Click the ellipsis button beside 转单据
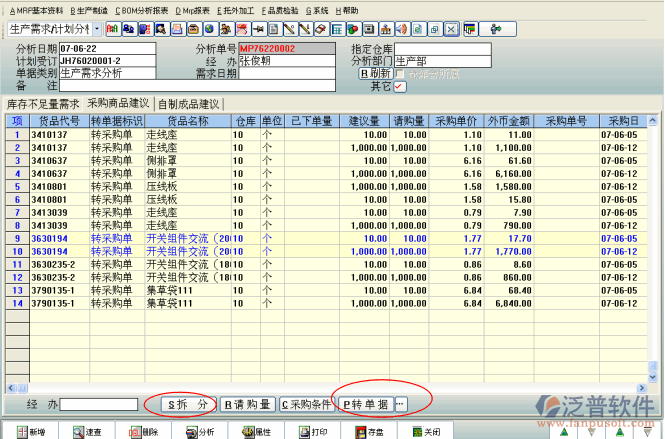 tap(400, 404)
